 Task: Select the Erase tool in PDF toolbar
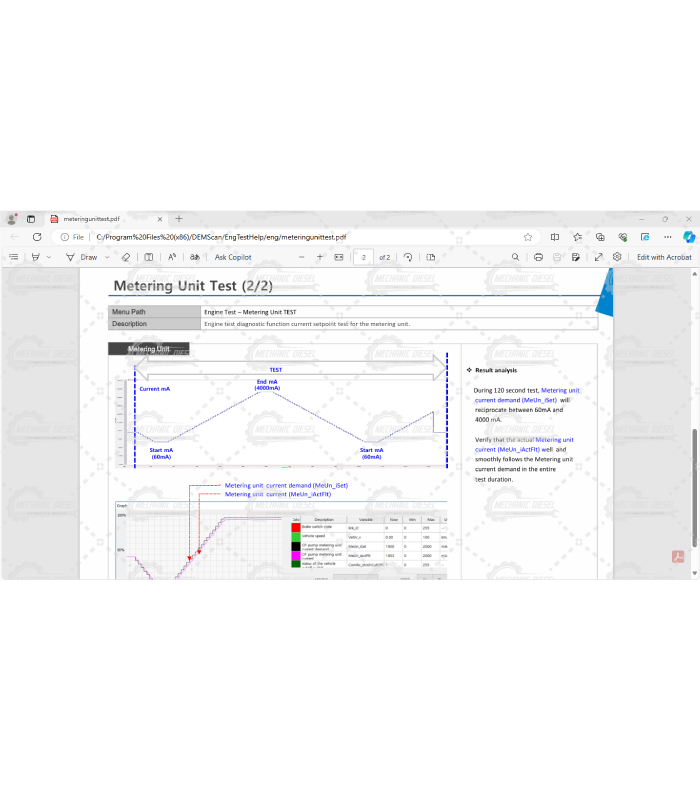point(125,257)
